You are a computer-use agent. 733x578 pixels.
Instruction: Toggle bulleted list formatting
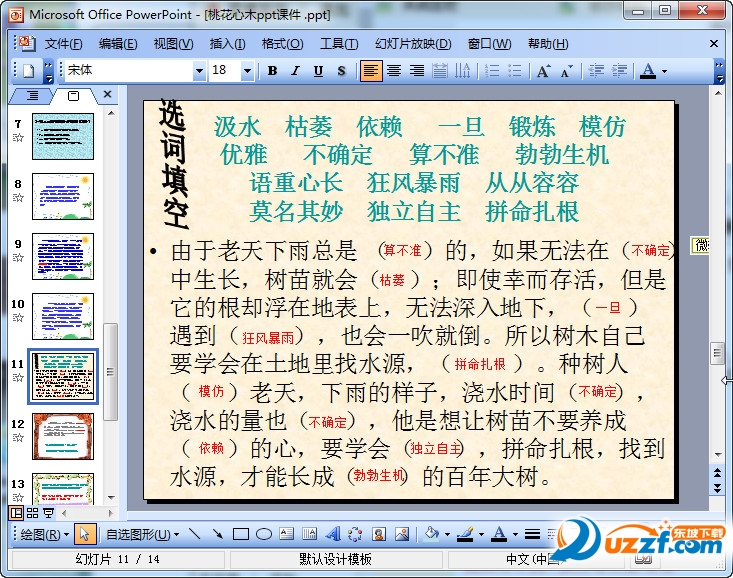tap(515, 71)
